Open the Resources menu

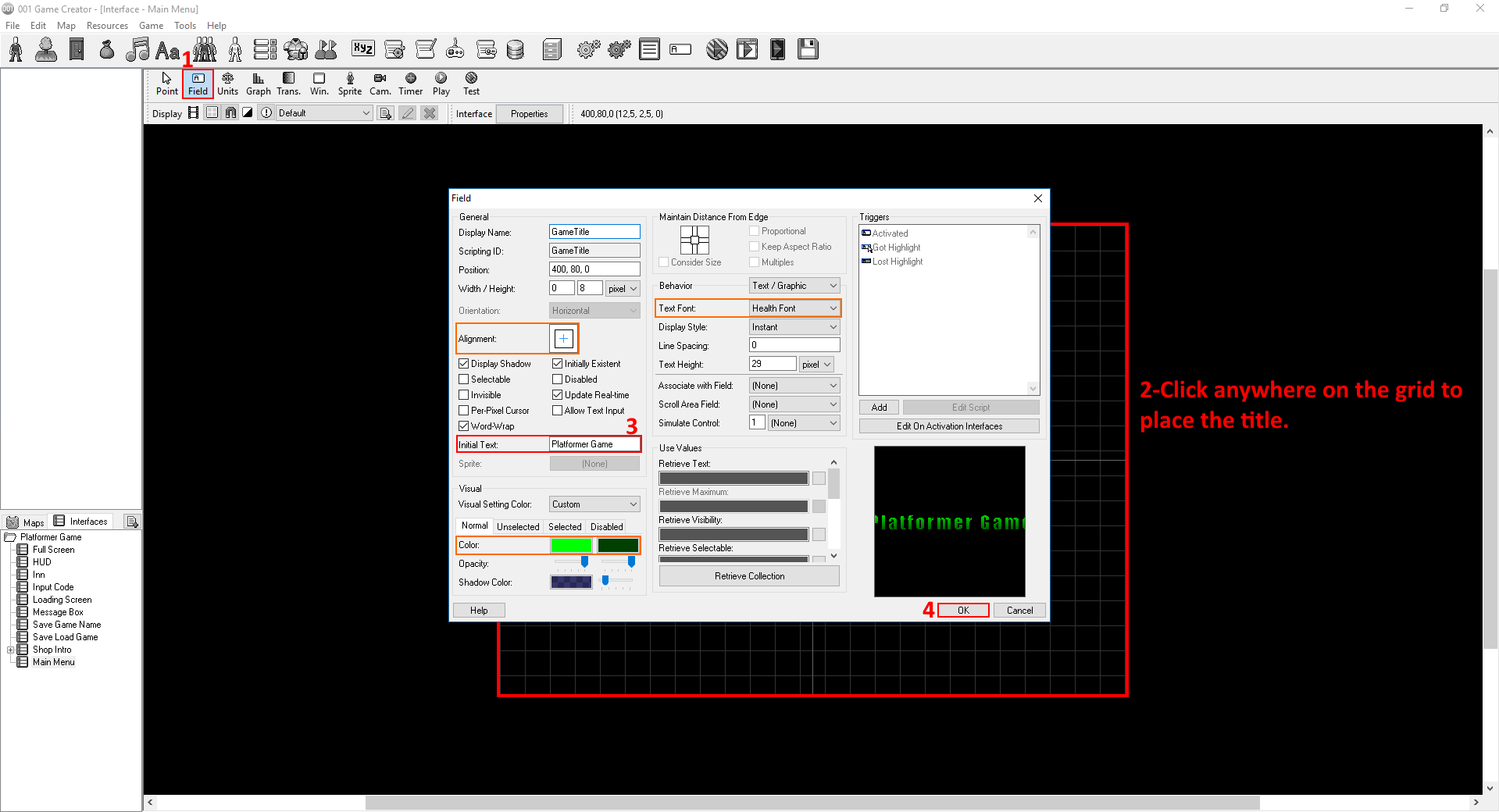click(107, 26)
